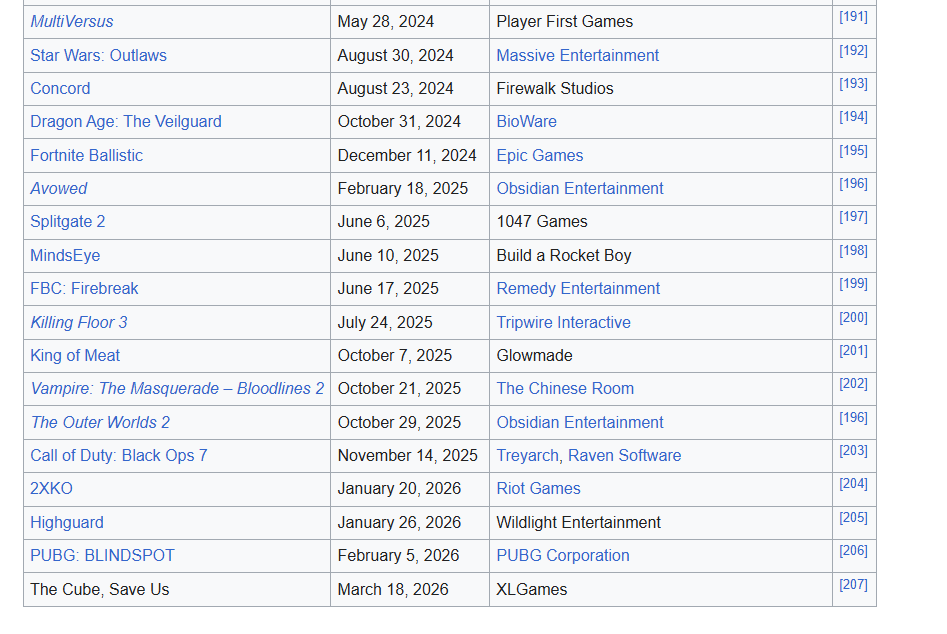Select the "Player First Games" cell text
The height and width of the screenshot is (634, 947).
565,22
